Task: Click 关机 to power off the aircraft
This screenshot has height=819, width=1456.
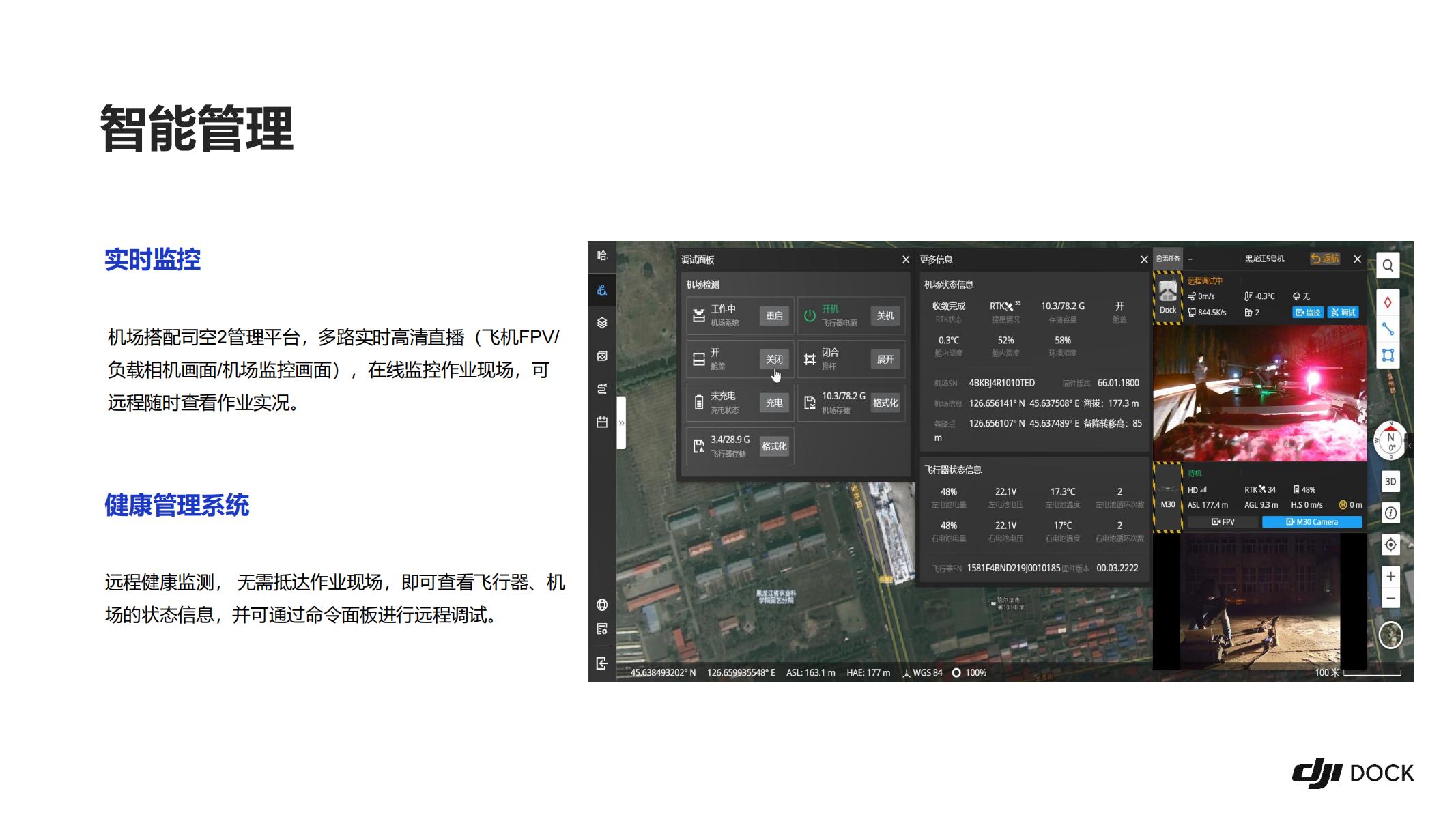Action: point(885,316)
